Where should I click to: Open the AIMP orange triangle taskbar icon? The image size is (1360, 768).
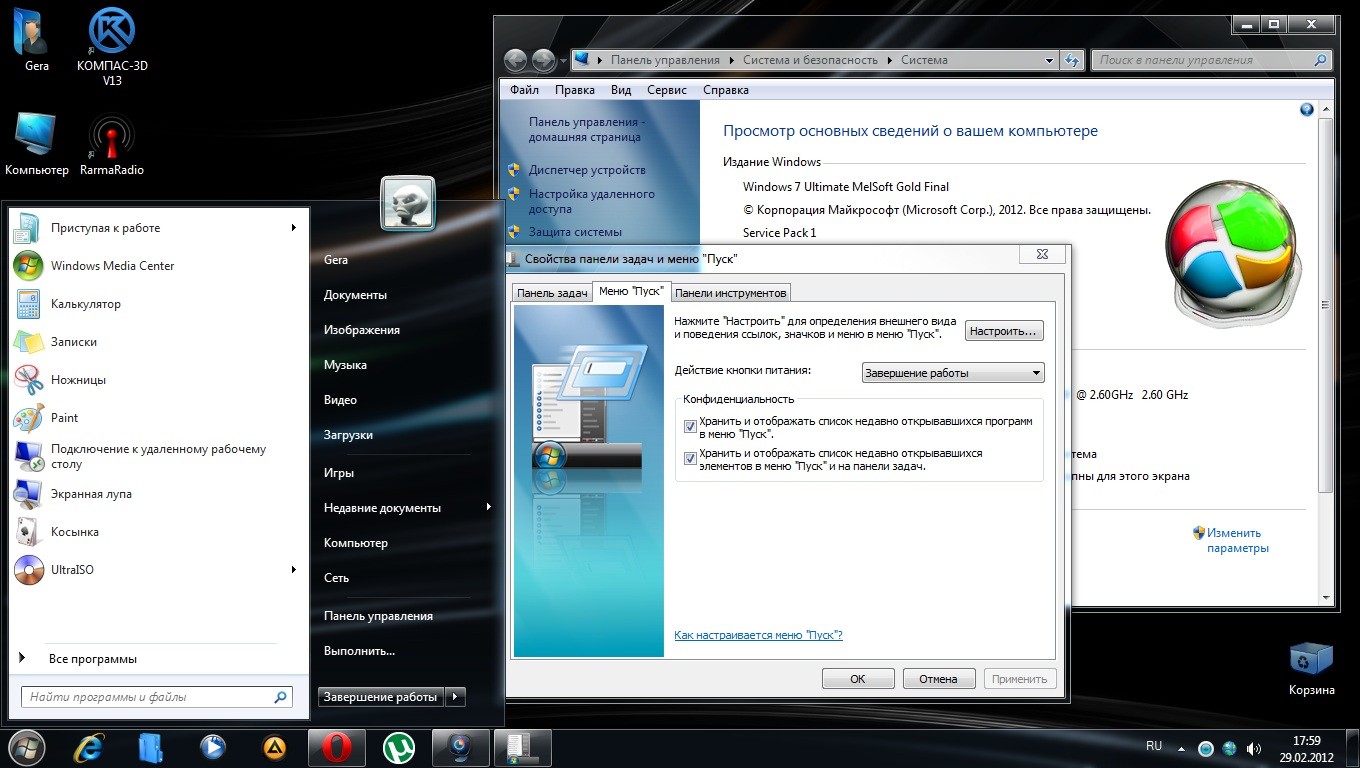274,747
